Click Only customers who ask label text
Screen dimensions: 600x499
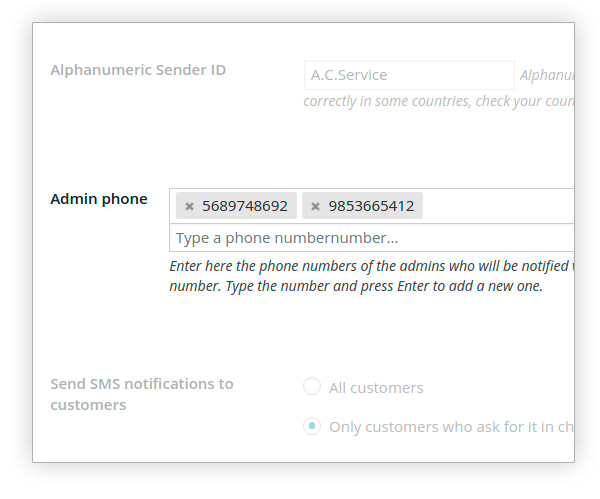tap(451, 427)
